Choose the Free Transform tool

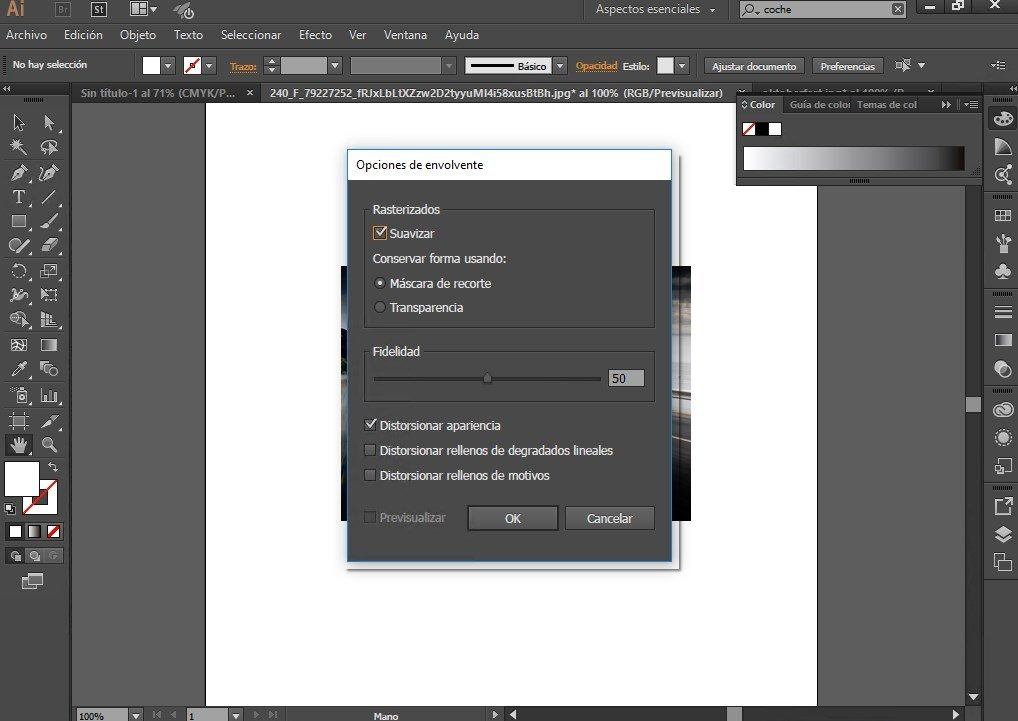(49, 295)
